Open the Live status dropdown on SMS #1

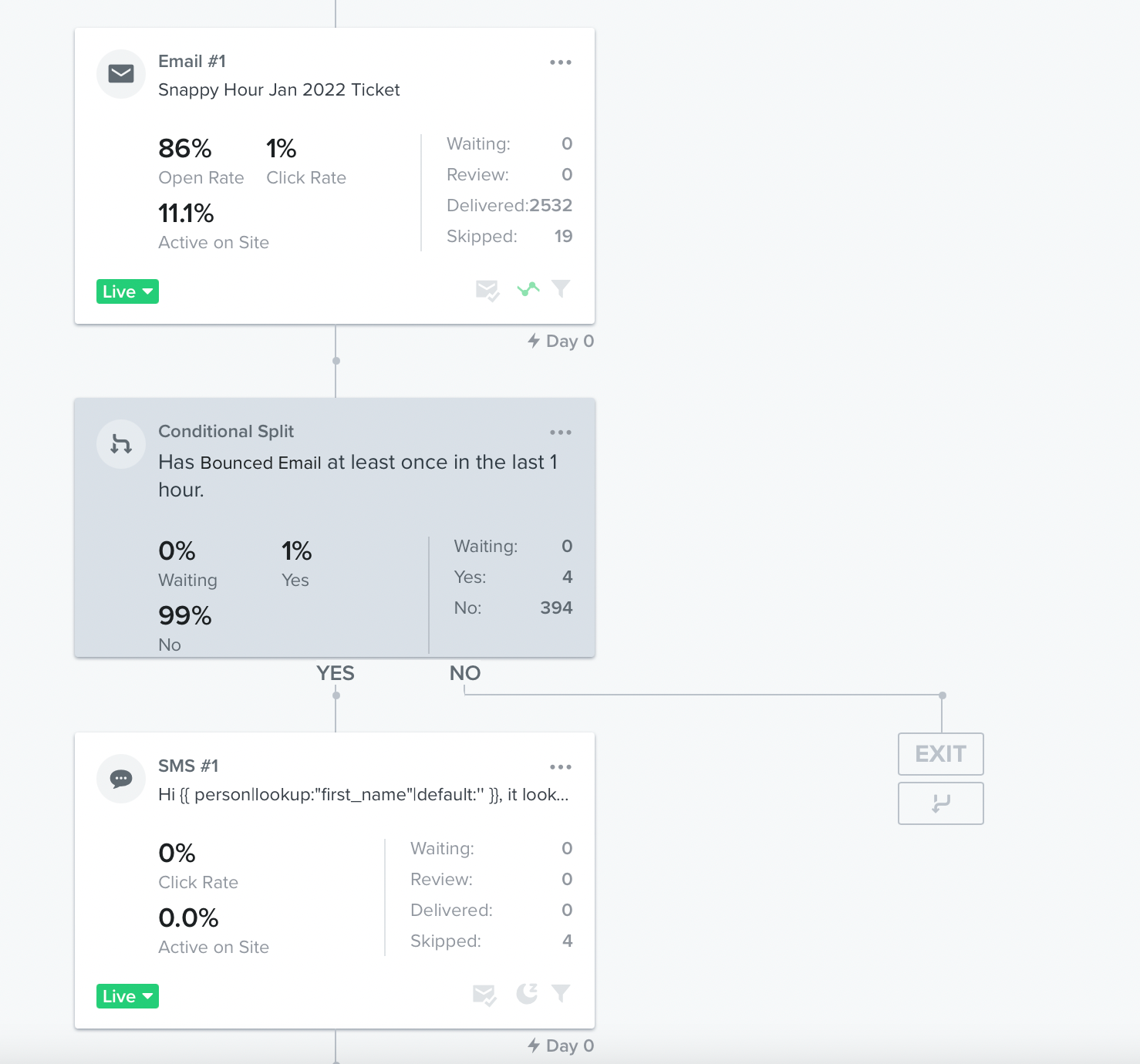coord(127,996)
